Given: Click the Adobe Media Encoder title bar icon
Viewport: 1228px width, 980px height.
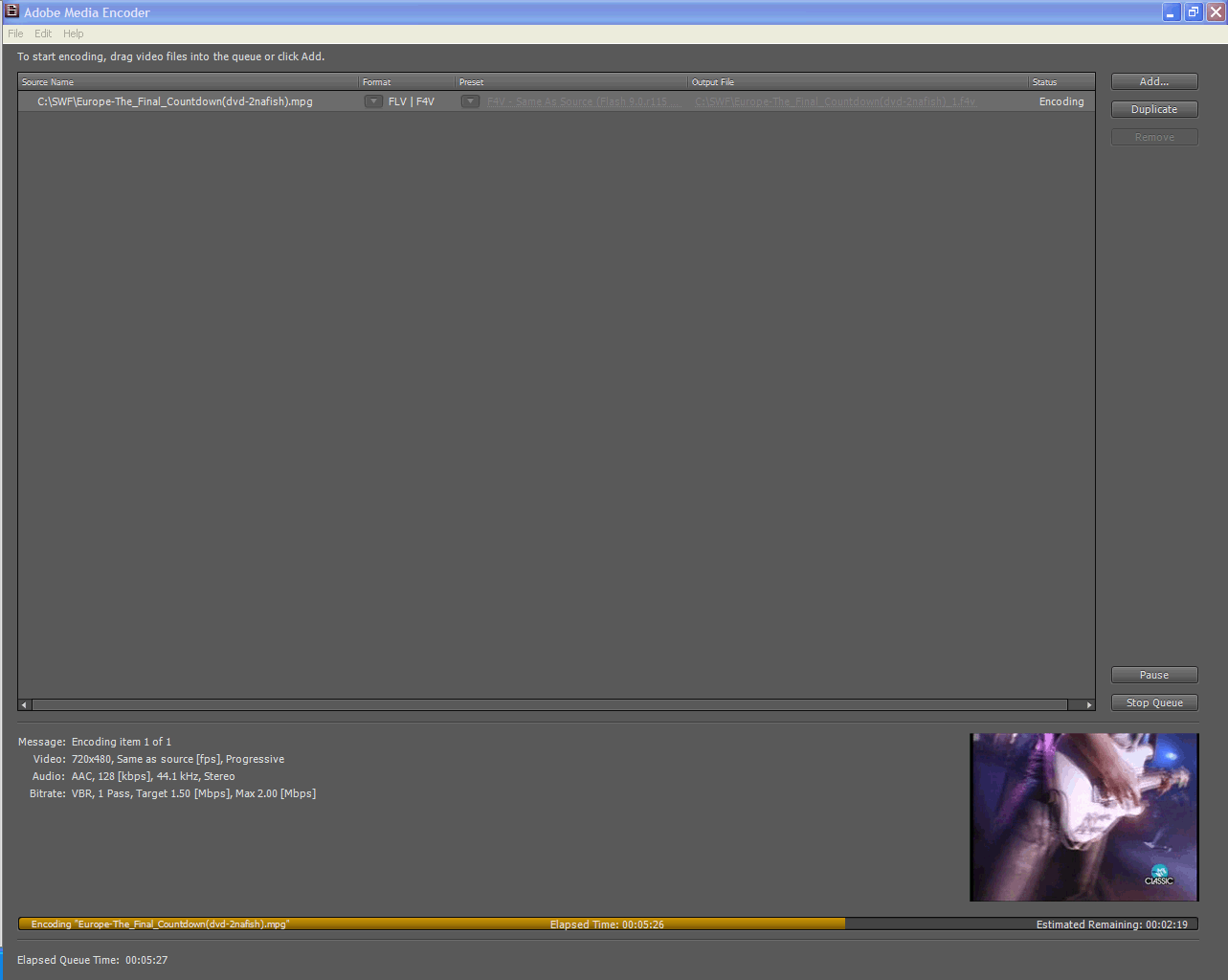Looking at the screenshot, I should (12, 11).
